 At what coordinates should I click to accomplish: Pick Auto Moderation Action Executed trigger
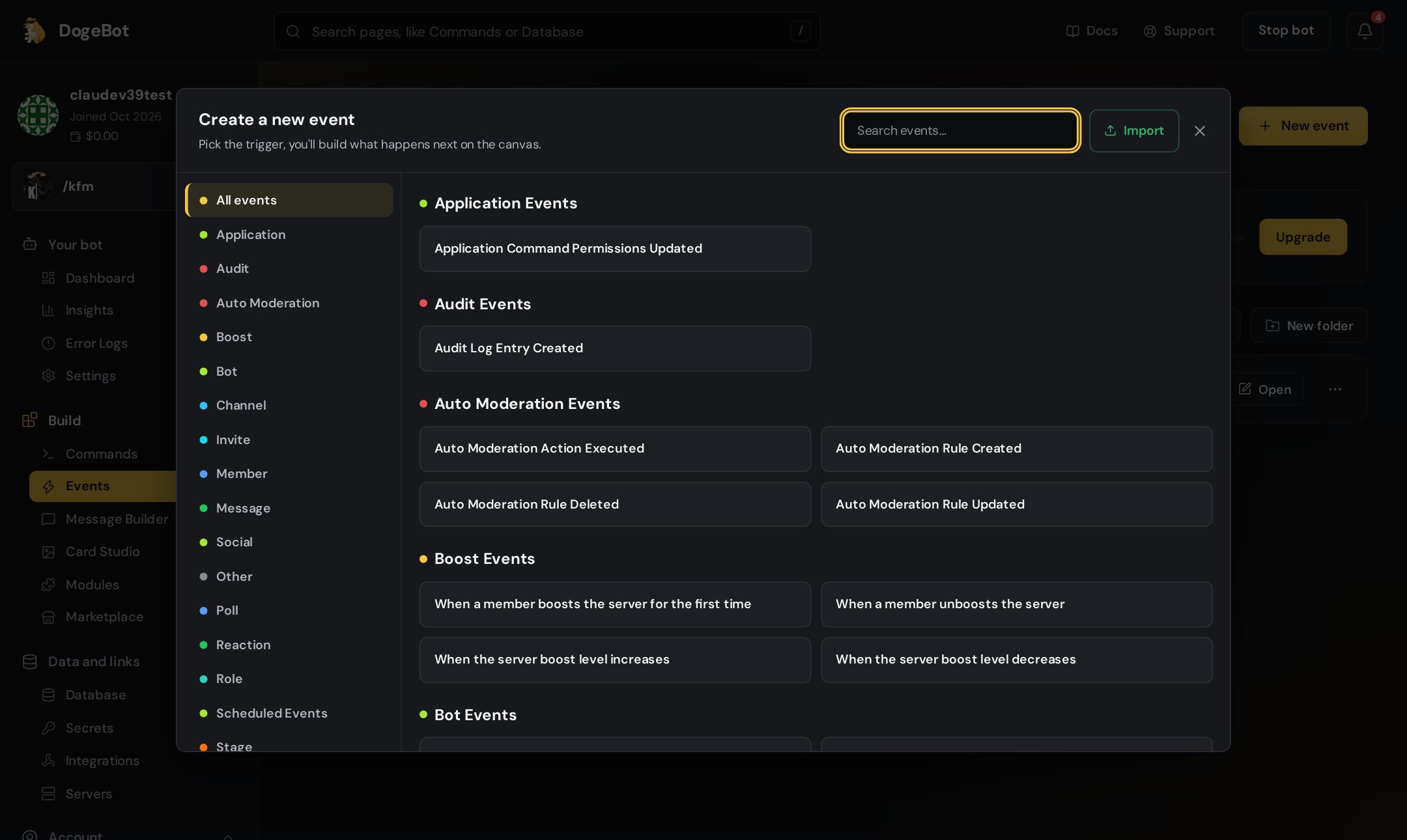[x=615, y=449]
